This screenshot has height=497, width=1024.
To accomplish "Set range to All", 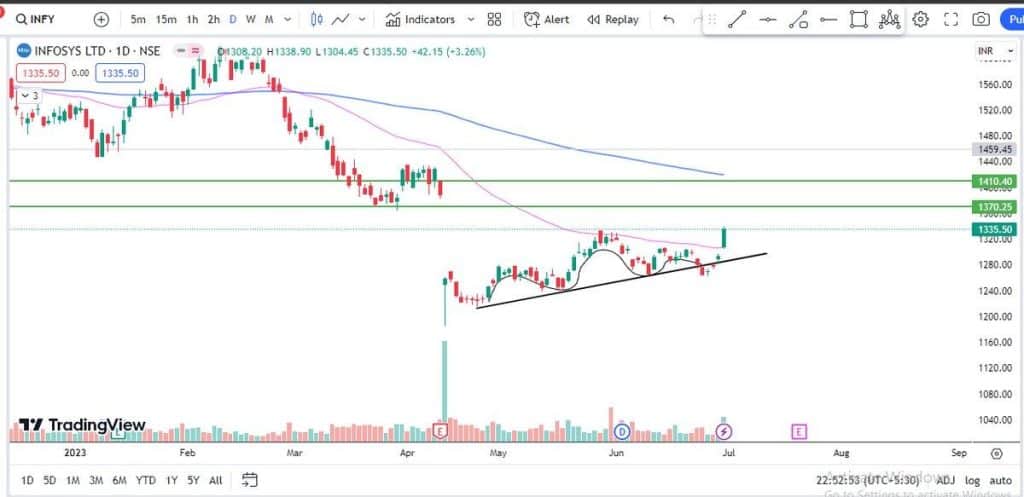I will (x=216, y=481).
